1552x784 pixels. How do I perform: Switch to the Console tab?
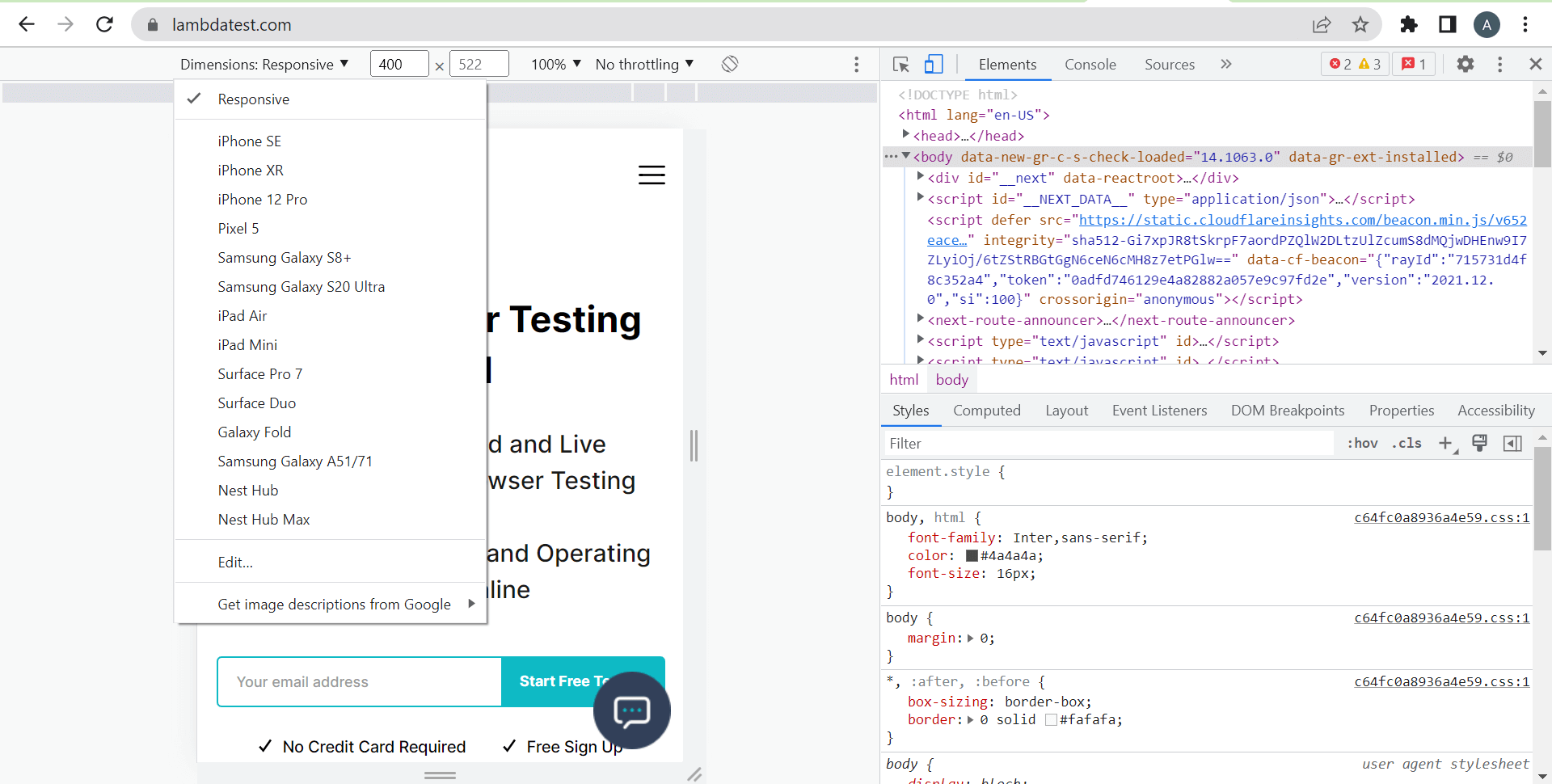pos(1090,64)
